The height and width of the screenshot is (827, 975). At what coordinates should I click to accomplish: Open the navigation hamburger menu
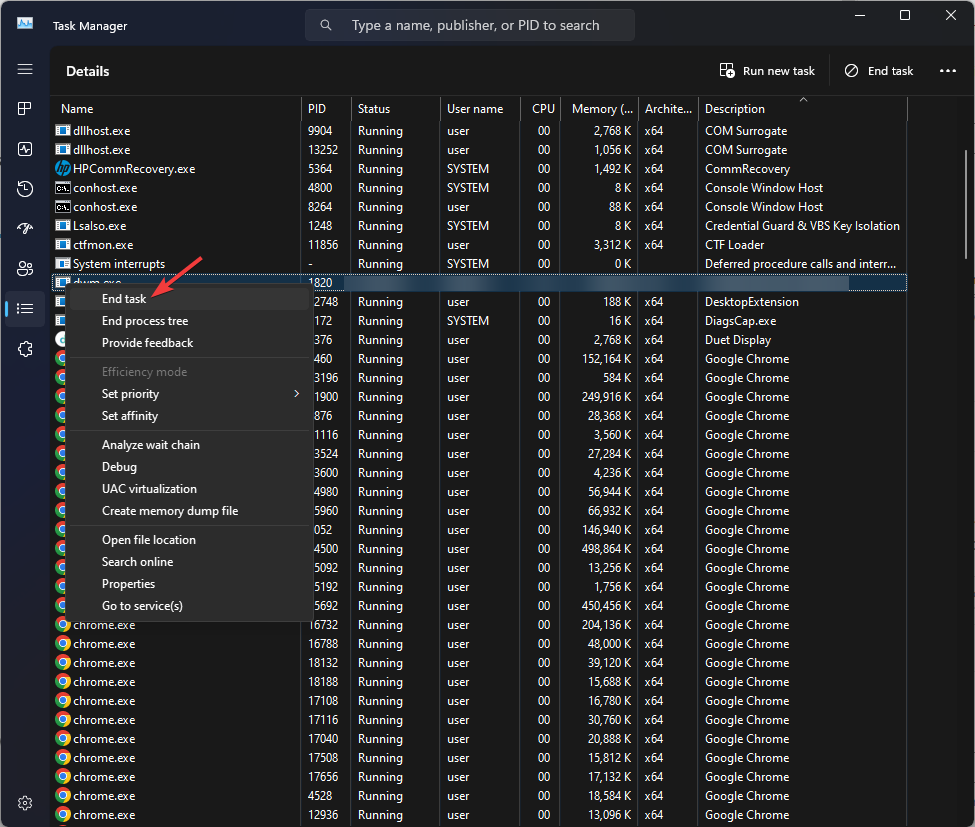pyautogui.click(x=25, y=69)
